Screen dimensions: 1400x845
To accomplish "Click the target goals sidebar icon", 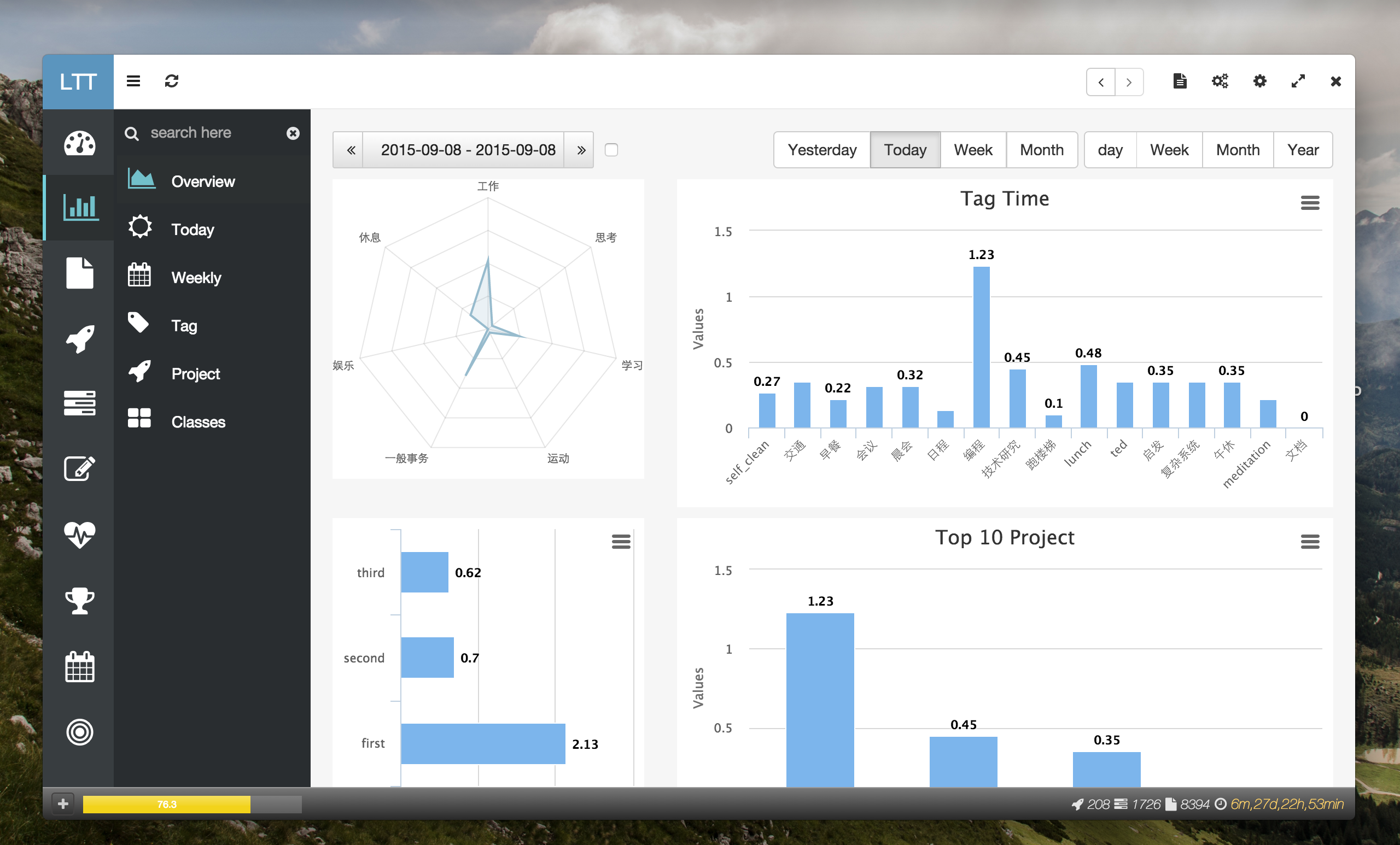I will click(79, 731).
